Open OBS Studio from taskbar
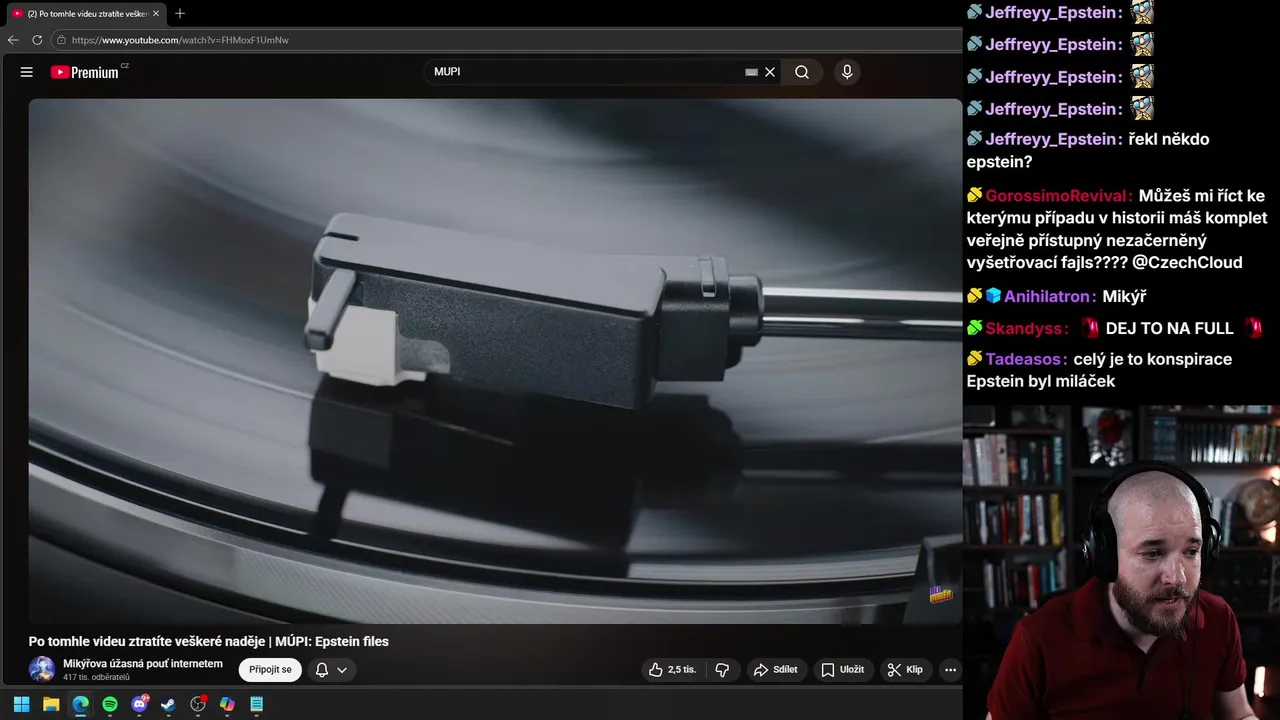This screenshot has width=1280, height=720. click(198, 704)
